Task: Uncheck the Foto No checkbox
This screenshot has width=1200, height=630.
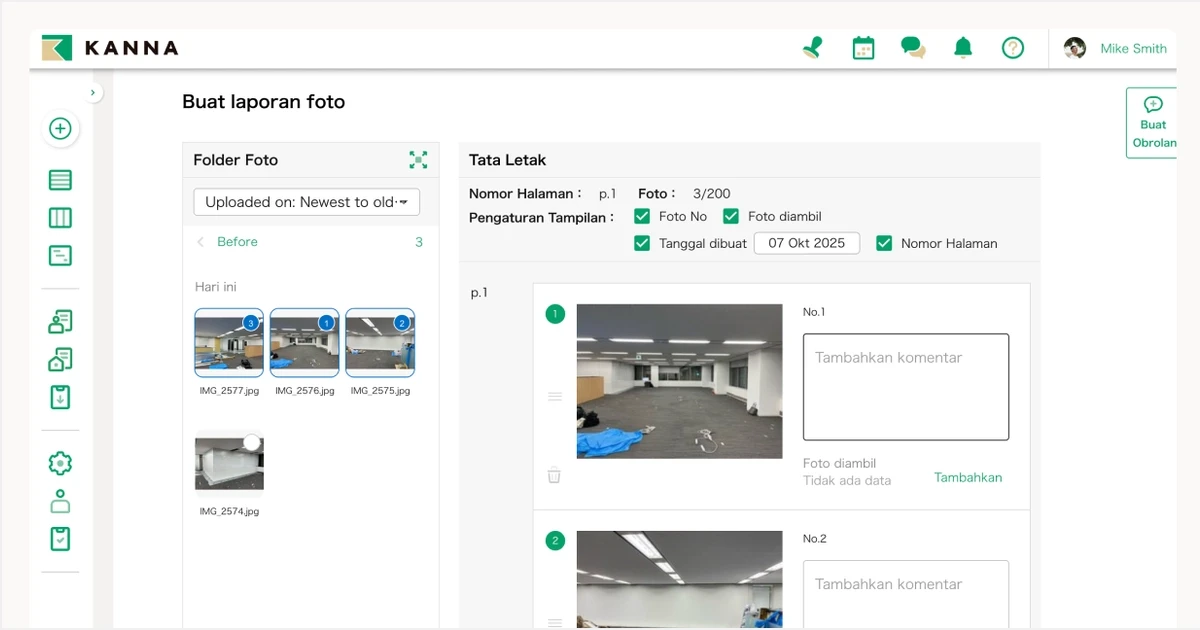Action: [x=642, y=216]
